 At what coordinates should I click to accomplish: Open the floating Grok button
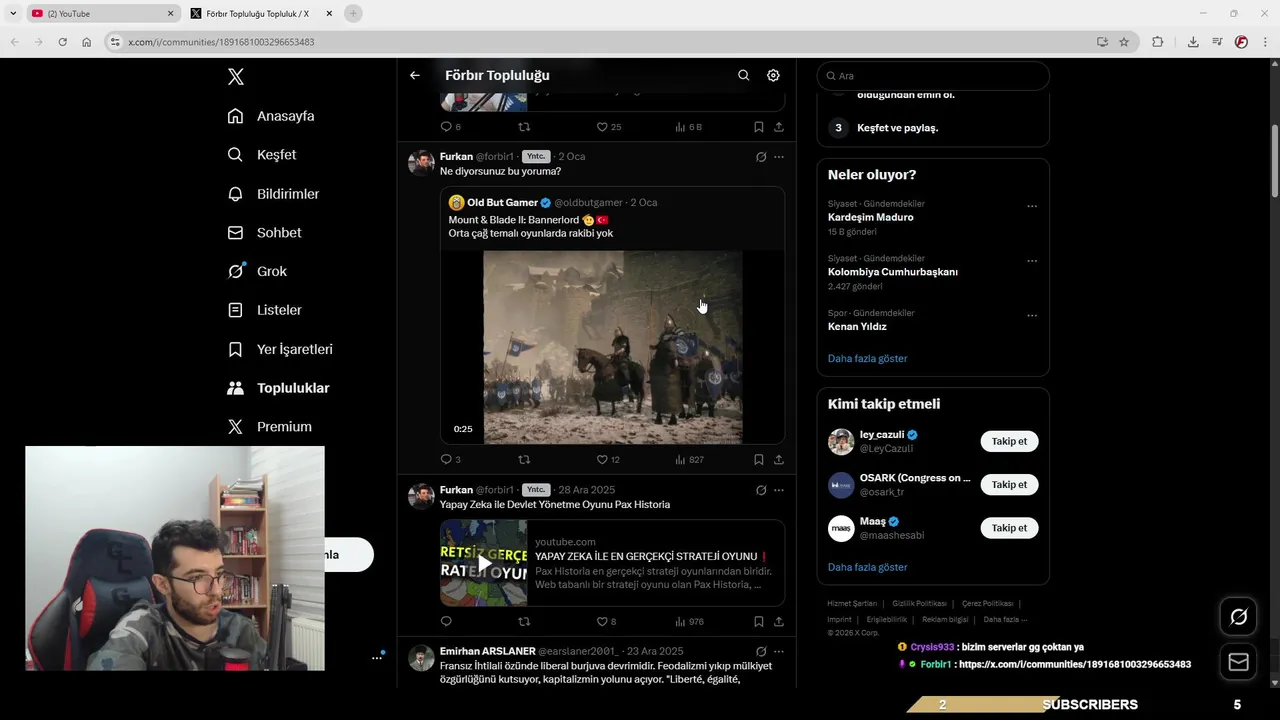click(1238, 617)
